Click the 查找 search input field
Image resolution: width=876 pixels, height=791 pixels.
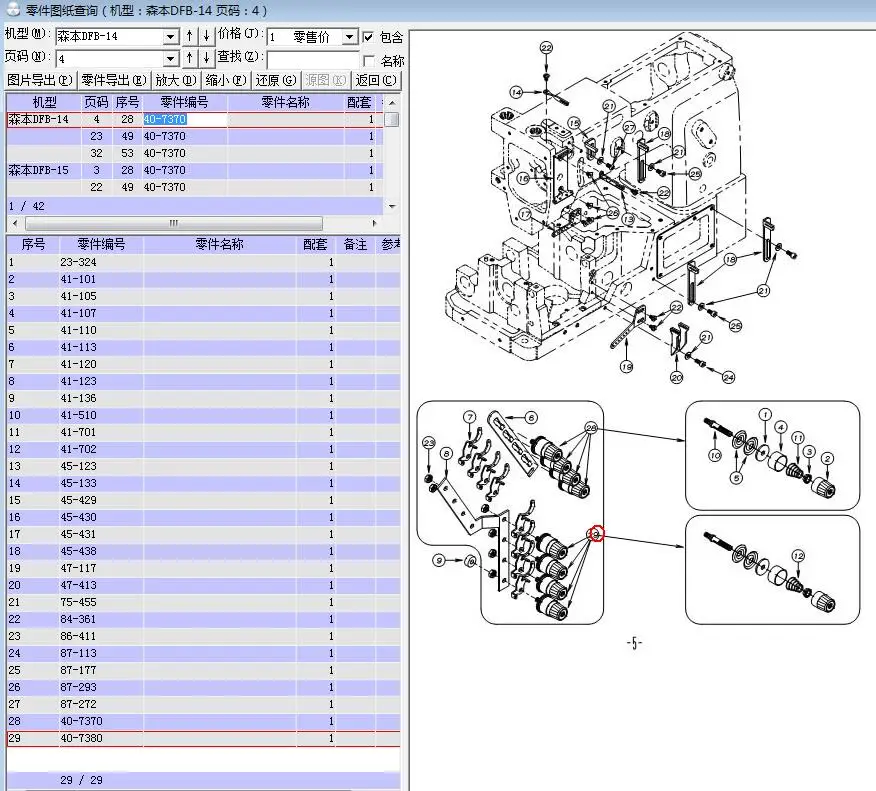pyautogui.click(x=313, y=59)
